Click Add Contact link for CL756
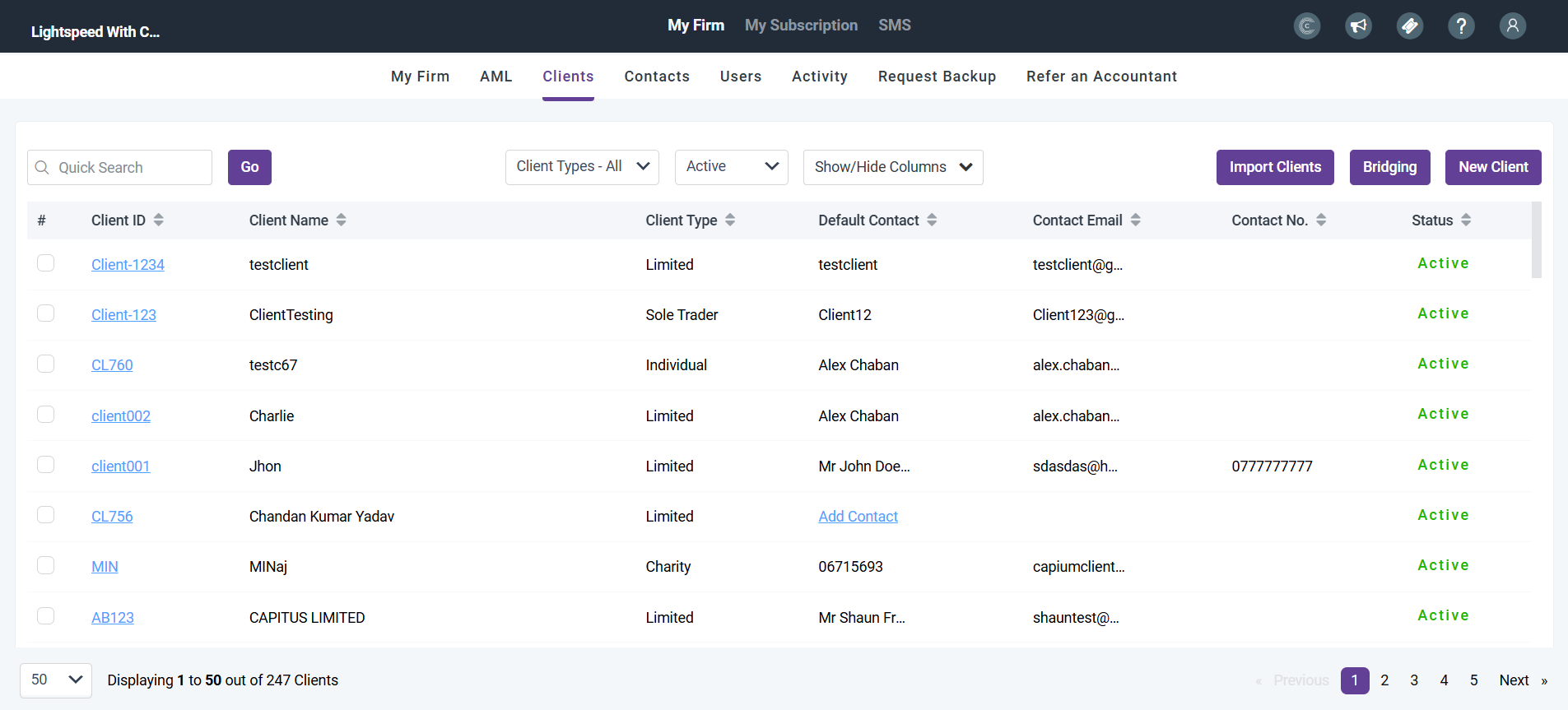 [858, 517]
